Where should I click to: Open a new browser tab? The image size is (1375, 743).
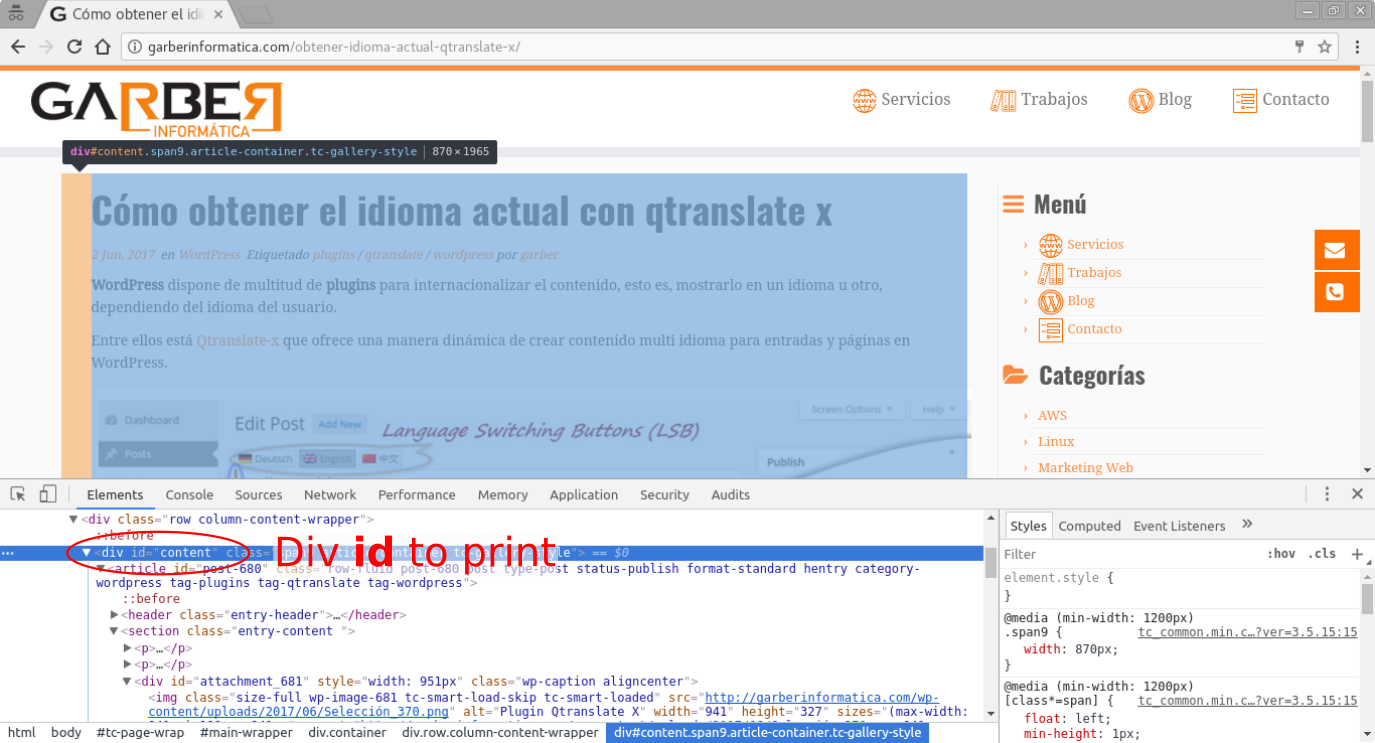(256, 15)
